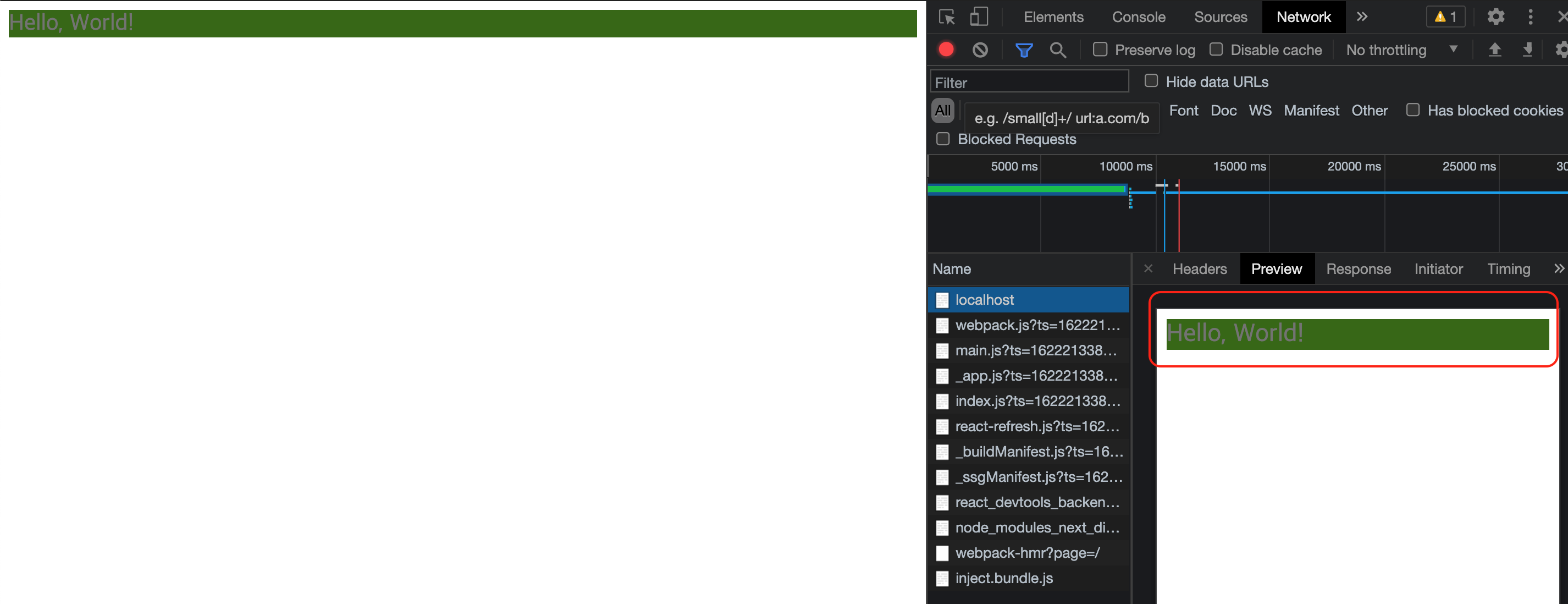Open DevTools settings gear
The width and height of the screenshot is (1568, 604).
[1495, 17]
